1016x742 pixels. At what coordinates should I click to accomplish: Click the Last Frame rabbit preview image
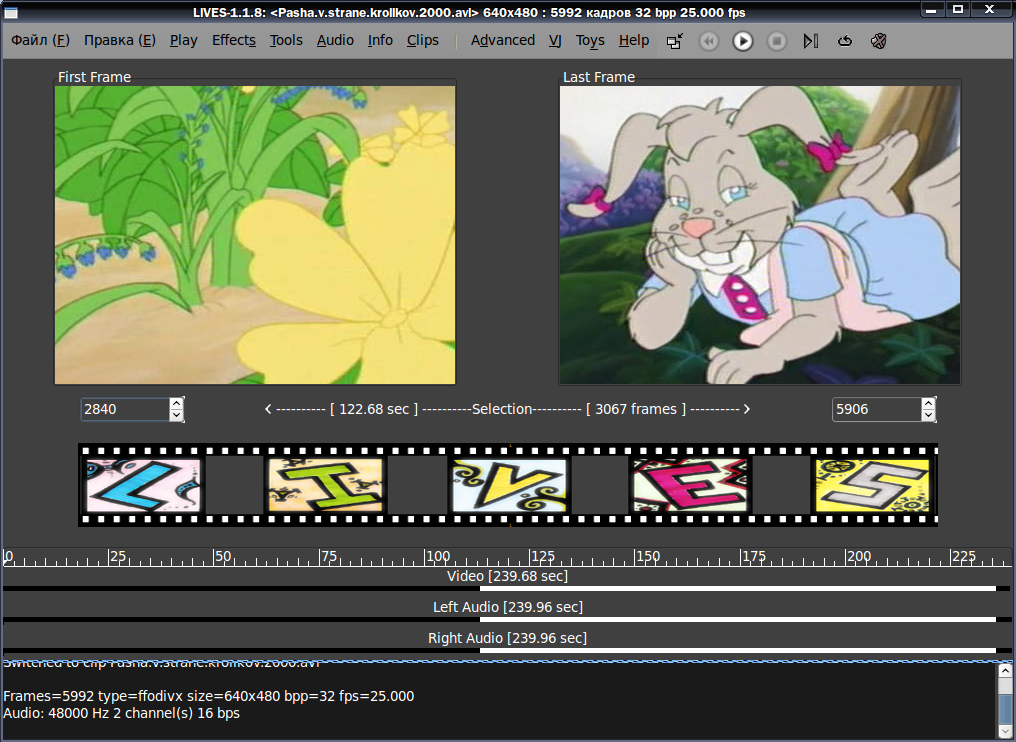coord(759,235)
